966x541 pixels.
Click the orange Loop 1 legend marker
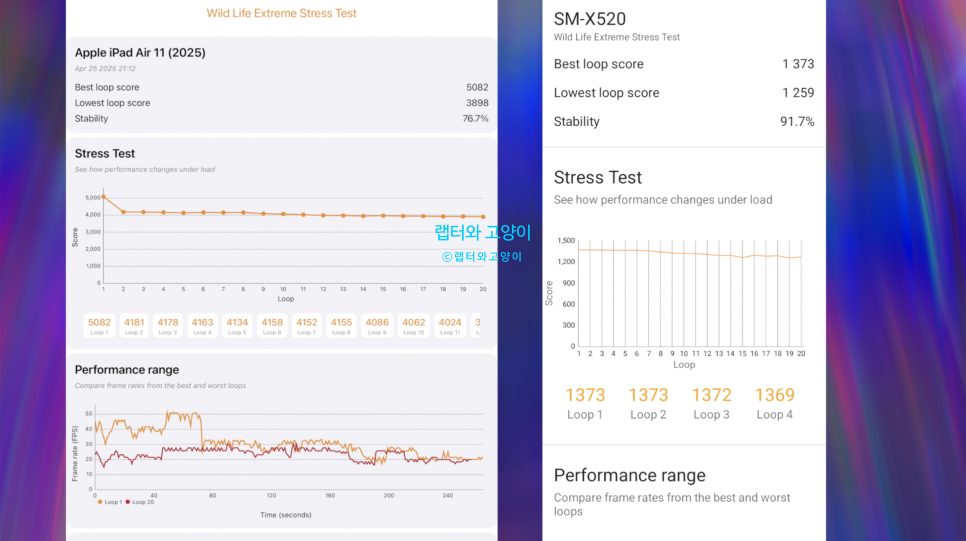[100, 502]
